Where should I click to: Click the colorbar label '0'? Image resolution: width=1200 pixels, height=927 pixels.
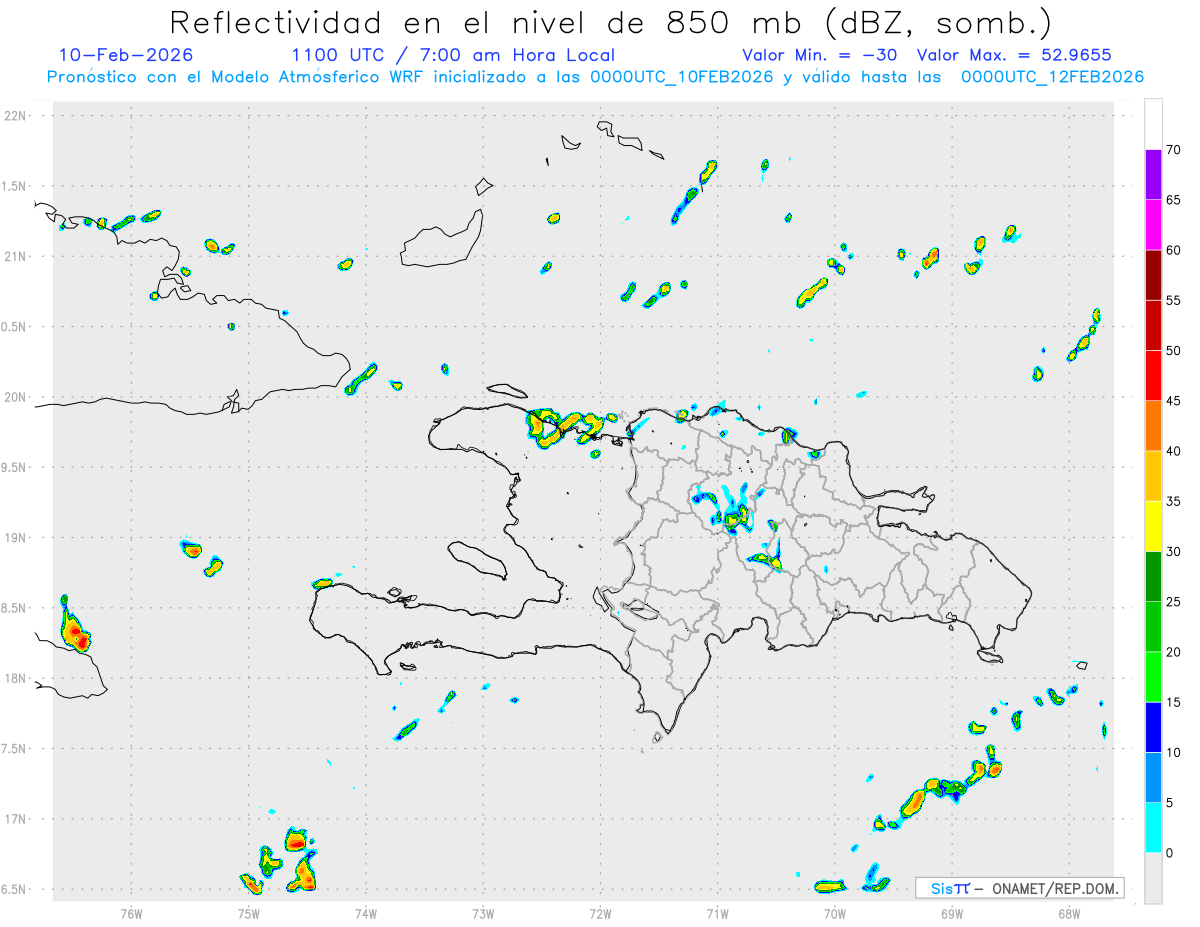tap(1170, 854)
